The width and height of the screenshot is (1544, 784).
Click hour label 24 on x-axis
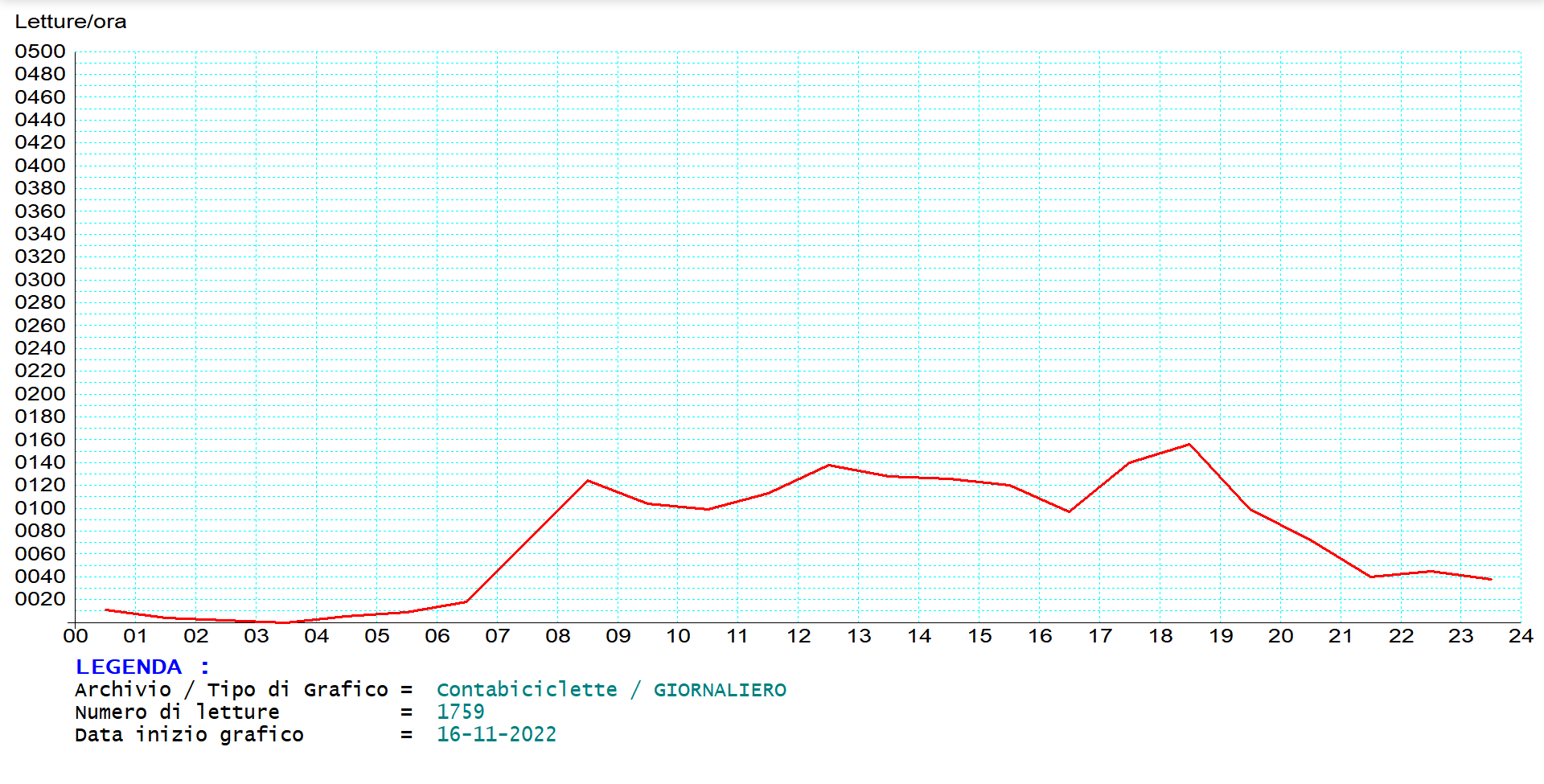click(1521, 636)
